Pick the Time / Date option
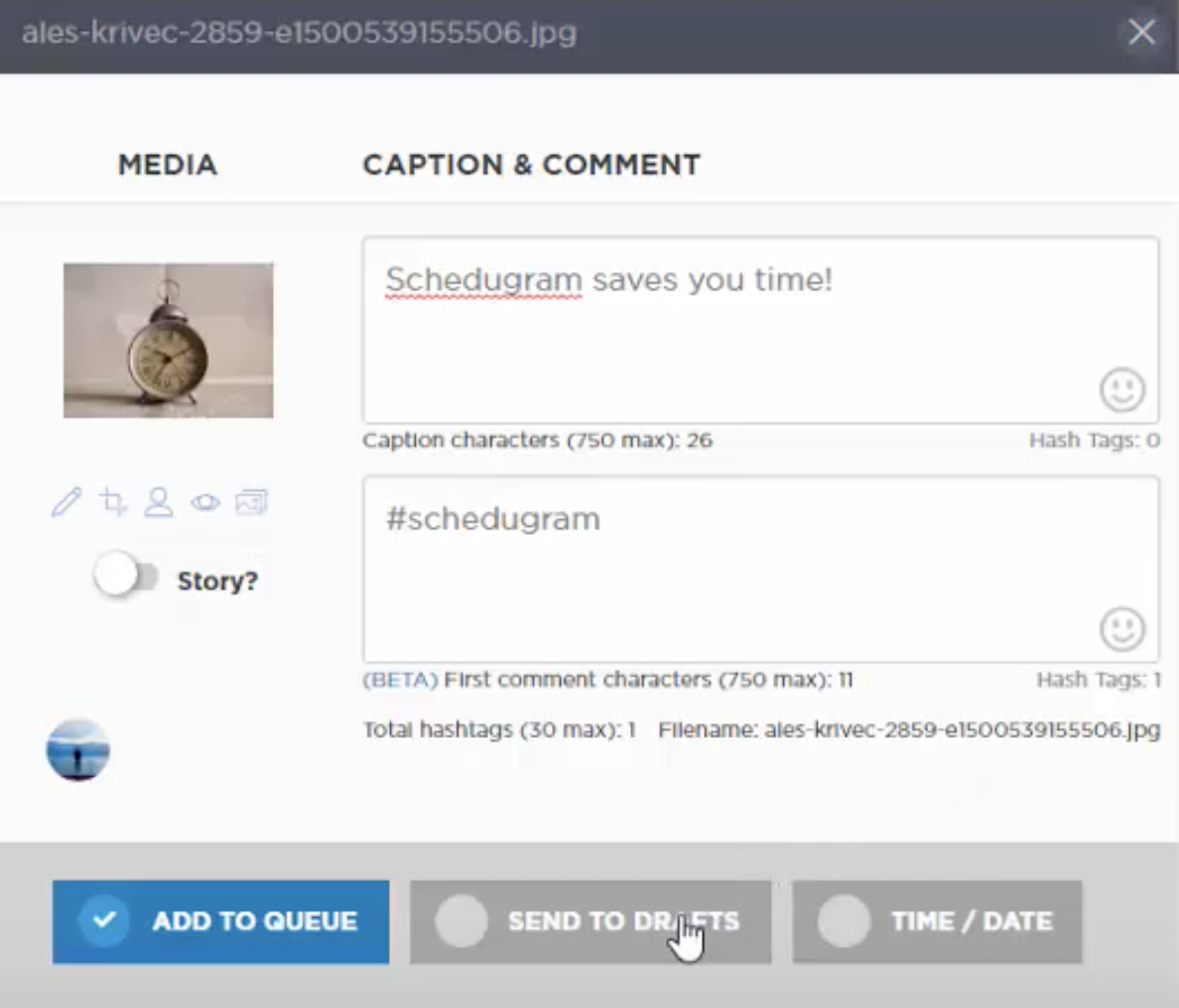The image size is (1179, 1008). point(937,922)
